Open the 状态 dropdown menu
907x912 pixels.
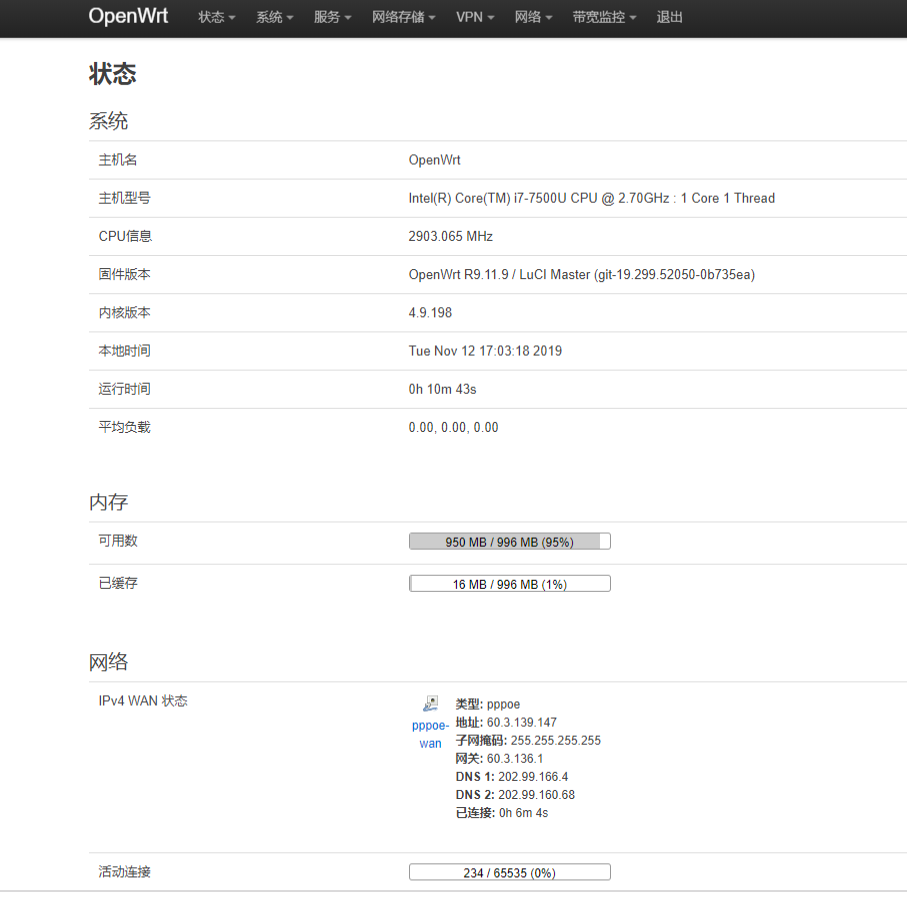click(216, 17)
